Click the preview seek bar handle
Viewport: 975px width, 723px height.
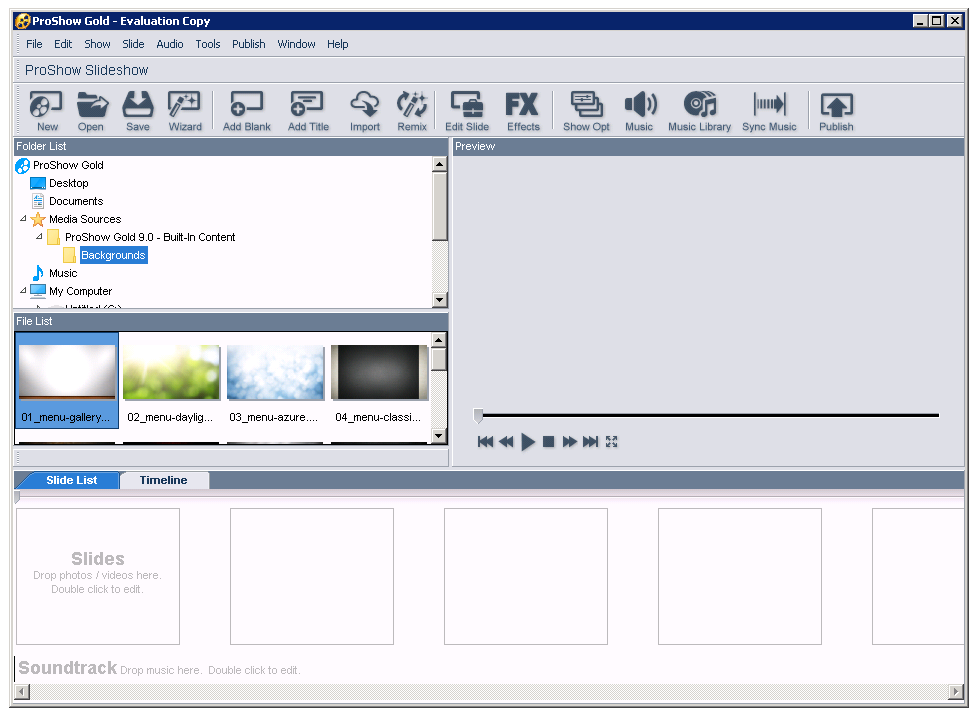tap(478, 415)
